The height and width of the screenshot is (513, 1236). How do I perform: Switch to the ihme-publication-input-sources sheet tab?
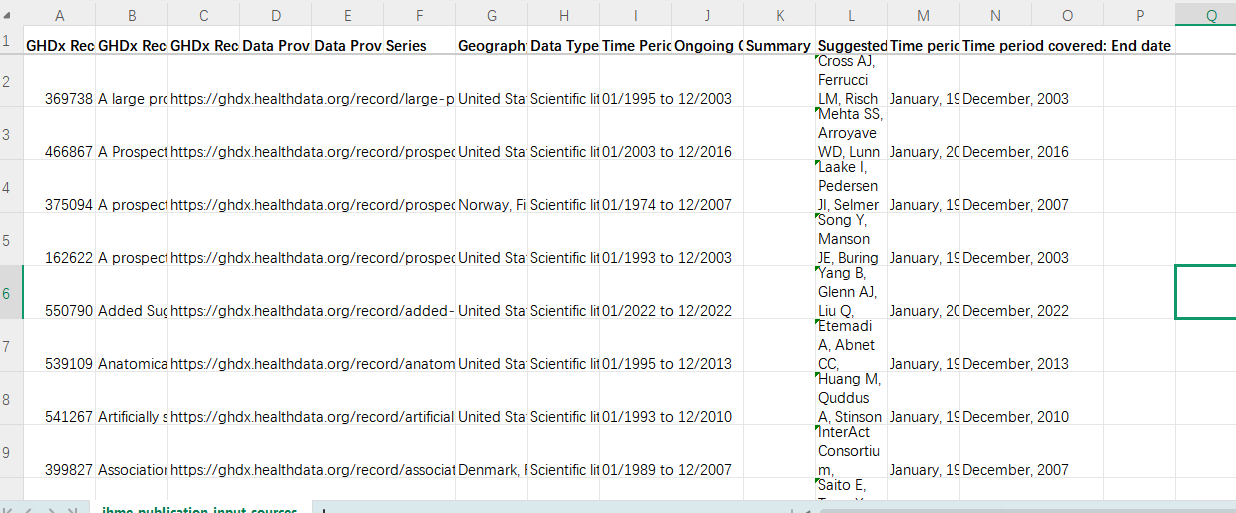199,510
